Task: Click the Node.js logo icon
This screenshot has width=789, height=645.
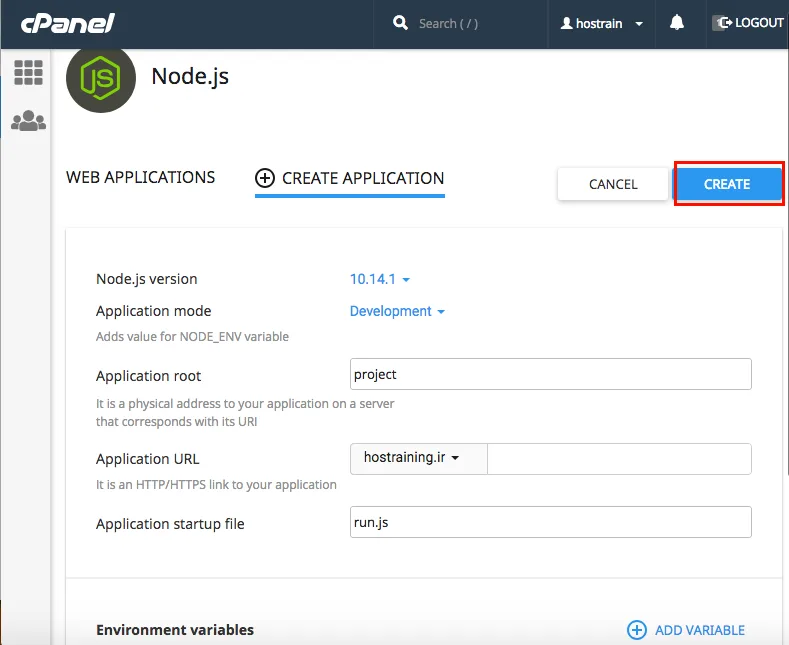Action: point(101,78)
